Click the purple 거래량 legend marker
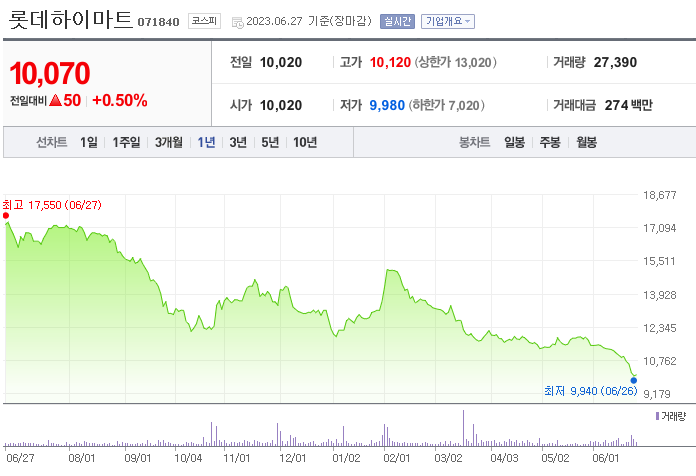696x476 pixels. click(x=657, y=416)
